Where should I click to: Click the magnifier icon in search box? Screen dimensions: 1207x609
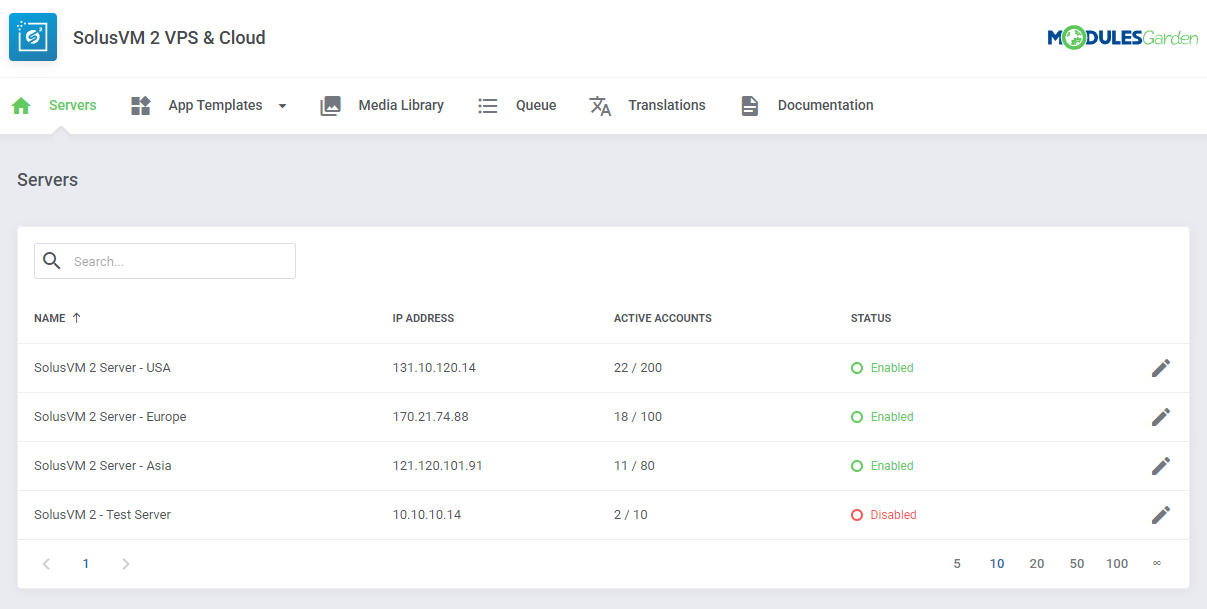(52, 261)
